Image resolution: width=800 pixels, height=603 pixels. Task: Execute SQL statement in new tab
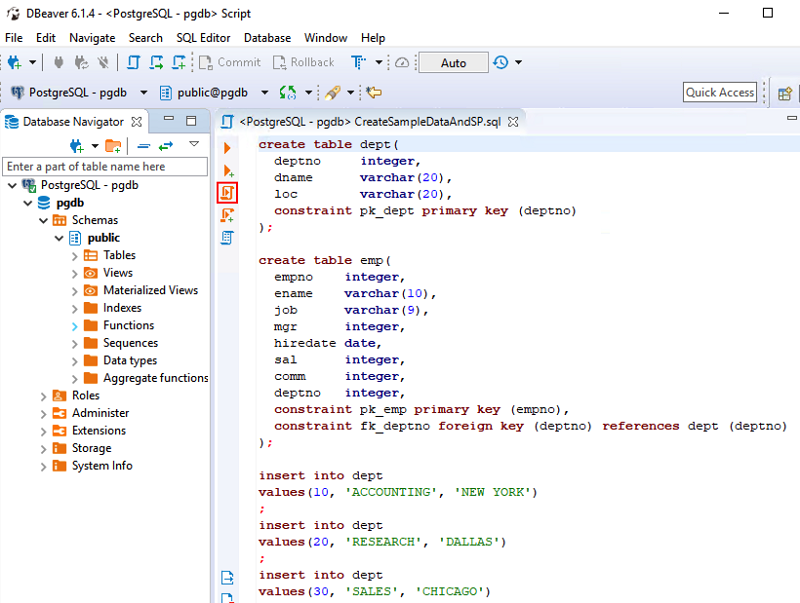[x=227, y=170]
